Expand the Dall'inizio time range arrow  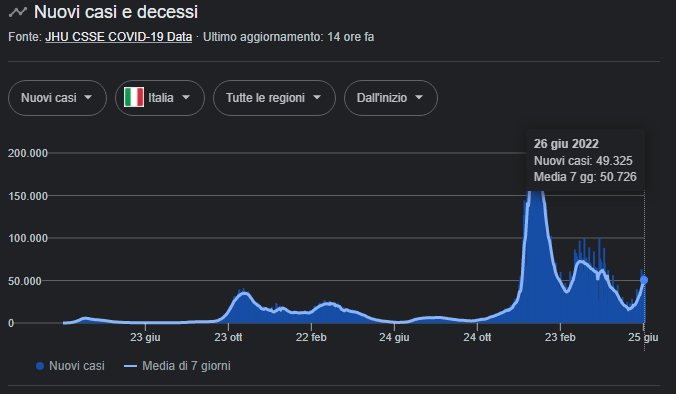point(419,97)
